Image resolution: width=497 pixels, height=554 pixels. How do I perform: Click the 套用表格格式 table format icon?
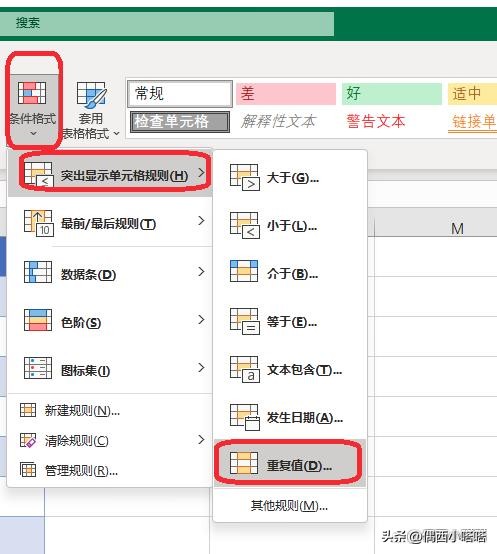coord(91,95)
